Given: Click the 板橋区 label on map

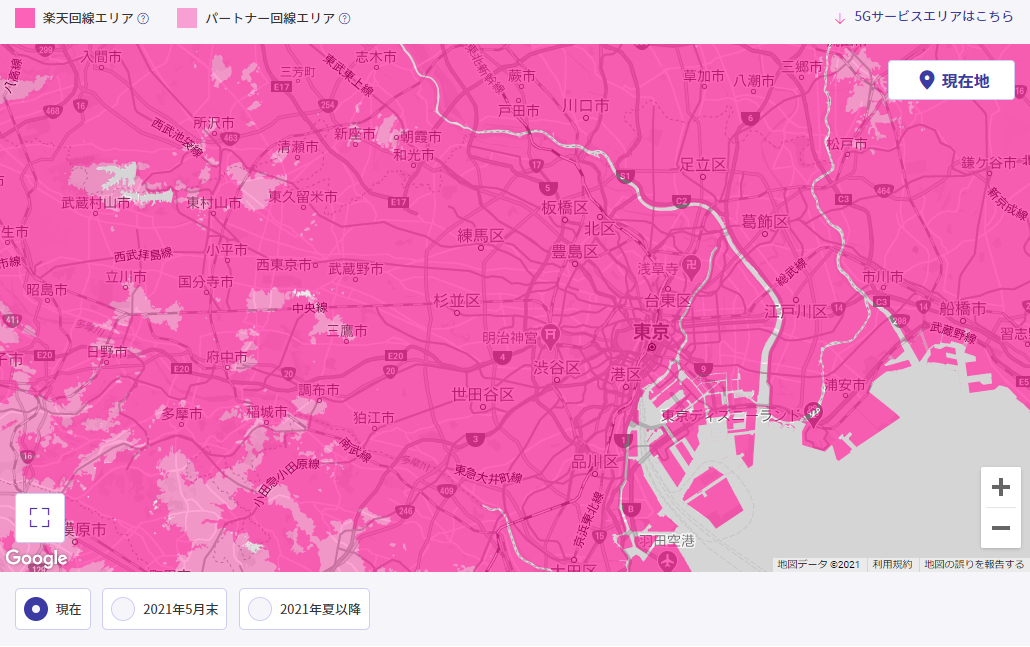Looking at the screenshot, I should (564, 208).
